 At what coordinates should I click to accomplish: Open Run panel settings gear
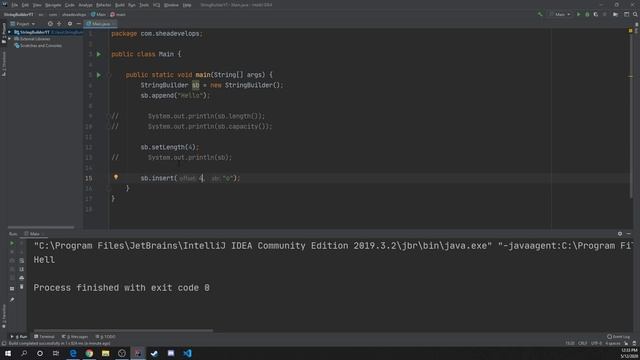click(620, 233)
